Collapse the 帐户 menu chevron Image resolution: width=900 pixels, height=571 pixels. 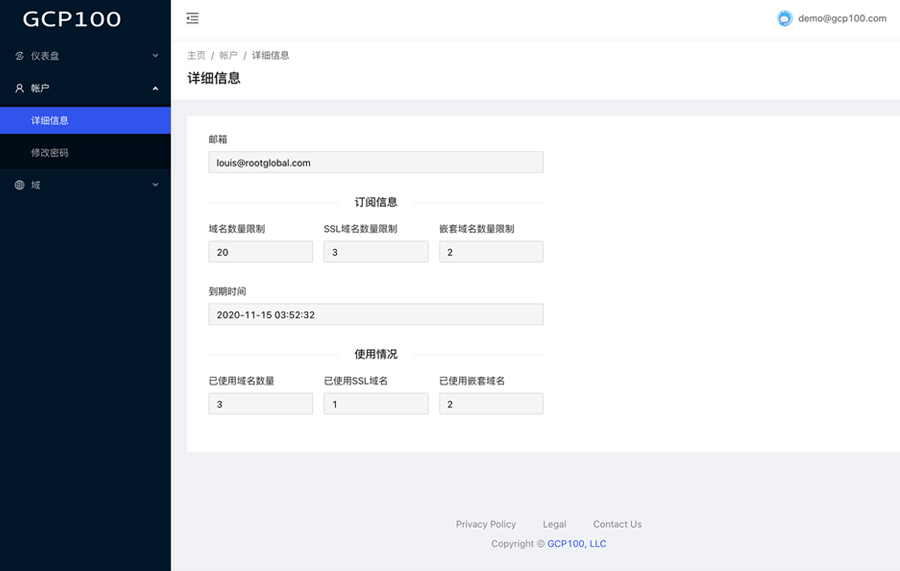155,88
